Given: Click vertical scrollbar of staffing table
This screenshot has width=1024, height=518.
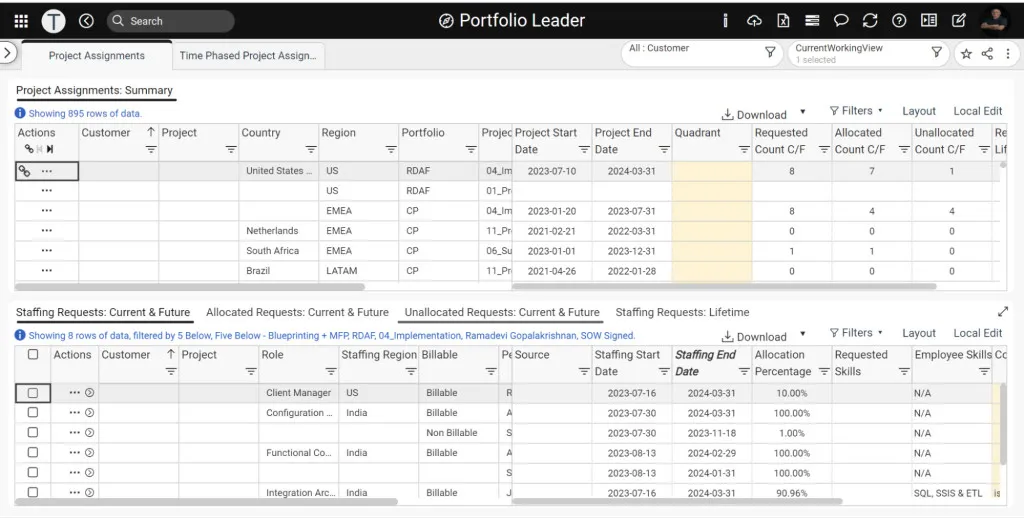Looking at the screenshot, I should coord(1002,425).
